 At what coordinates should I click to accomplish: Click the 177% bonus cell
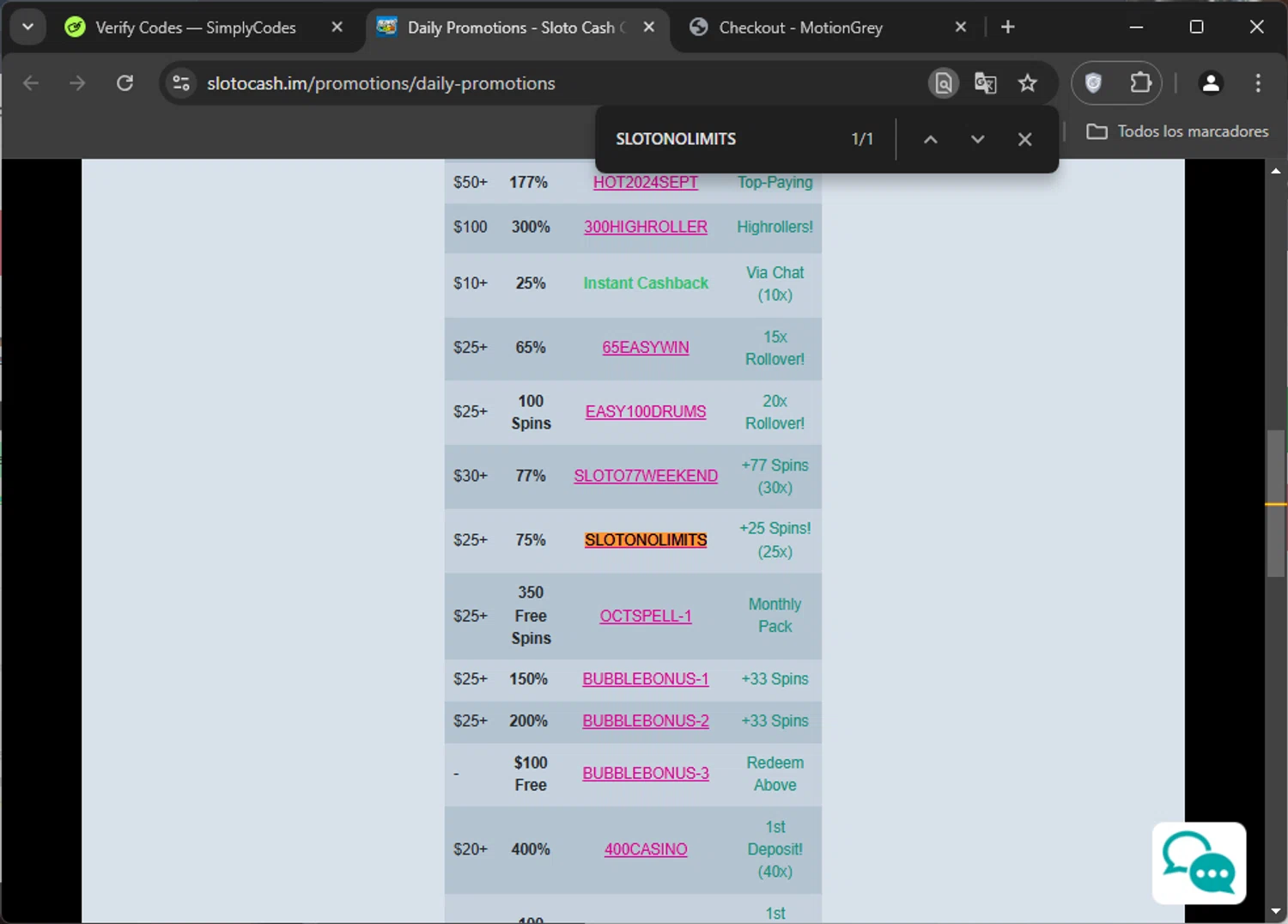(x=528, y=182)
